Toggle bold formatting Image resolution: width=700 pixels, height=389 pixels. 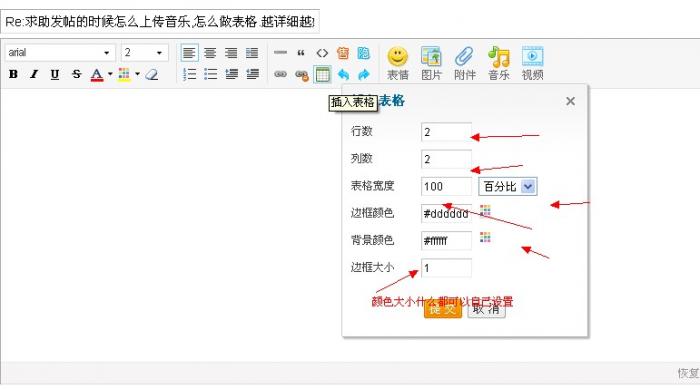[13, 74]
